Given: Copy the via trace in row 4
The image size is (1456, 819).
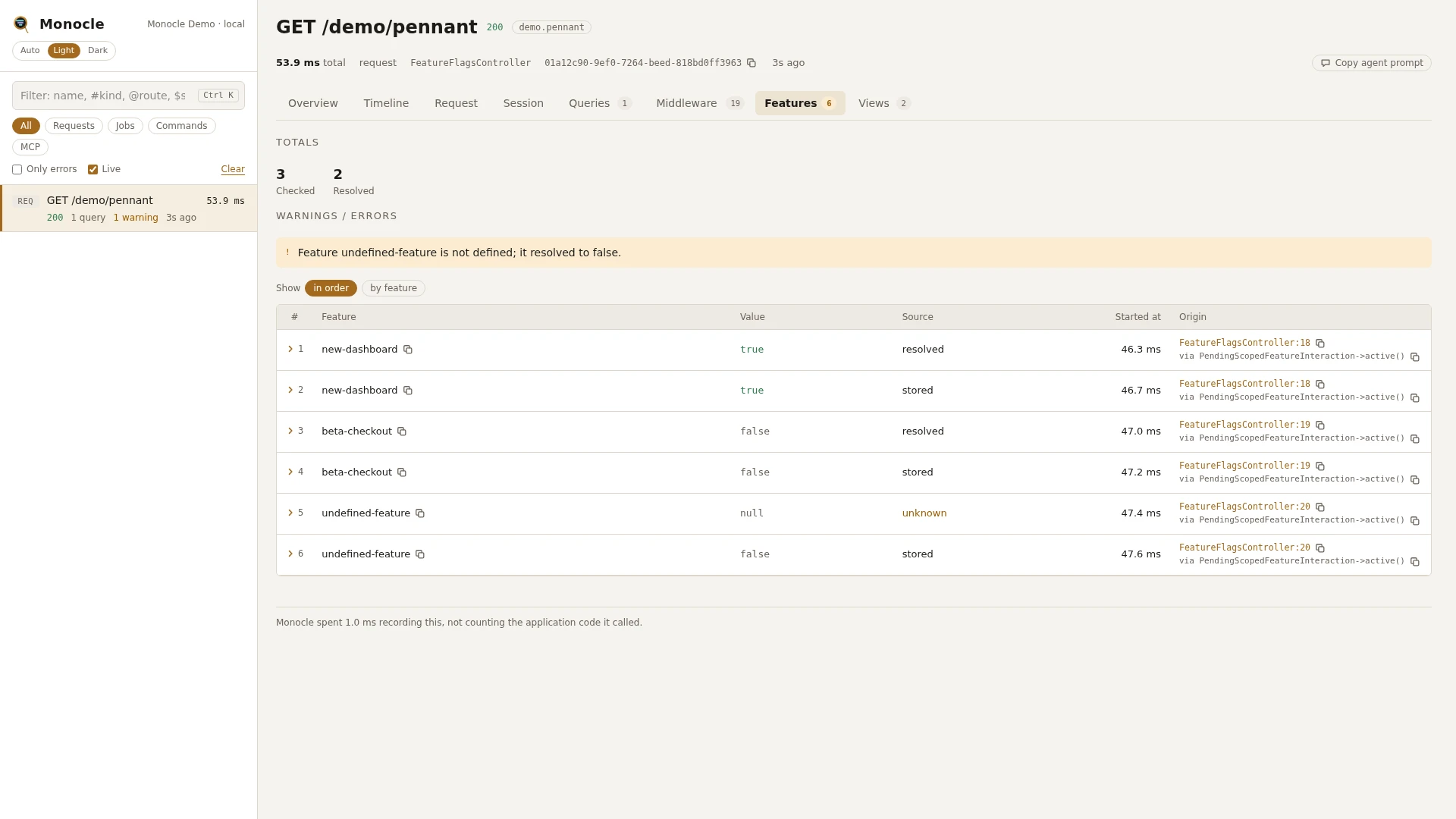Looking at the screenshot, I should pyautogui.click(x=1415, y=480).
